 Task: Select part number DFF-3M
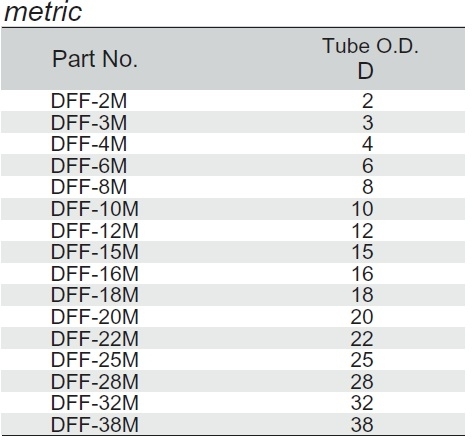point(89,122)
